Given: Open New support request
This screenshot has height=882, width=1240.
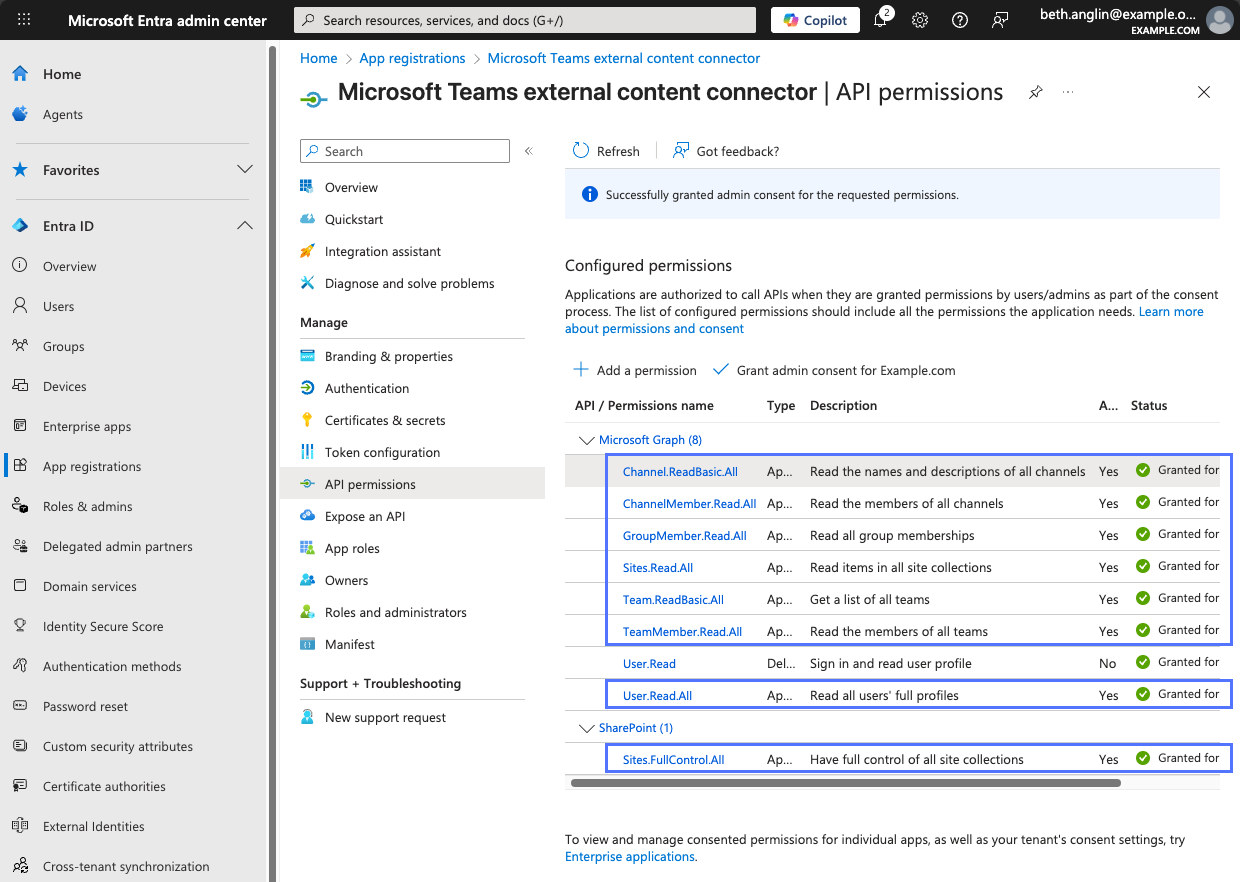Looking at the screenshot, I should (x=385, y=717).
